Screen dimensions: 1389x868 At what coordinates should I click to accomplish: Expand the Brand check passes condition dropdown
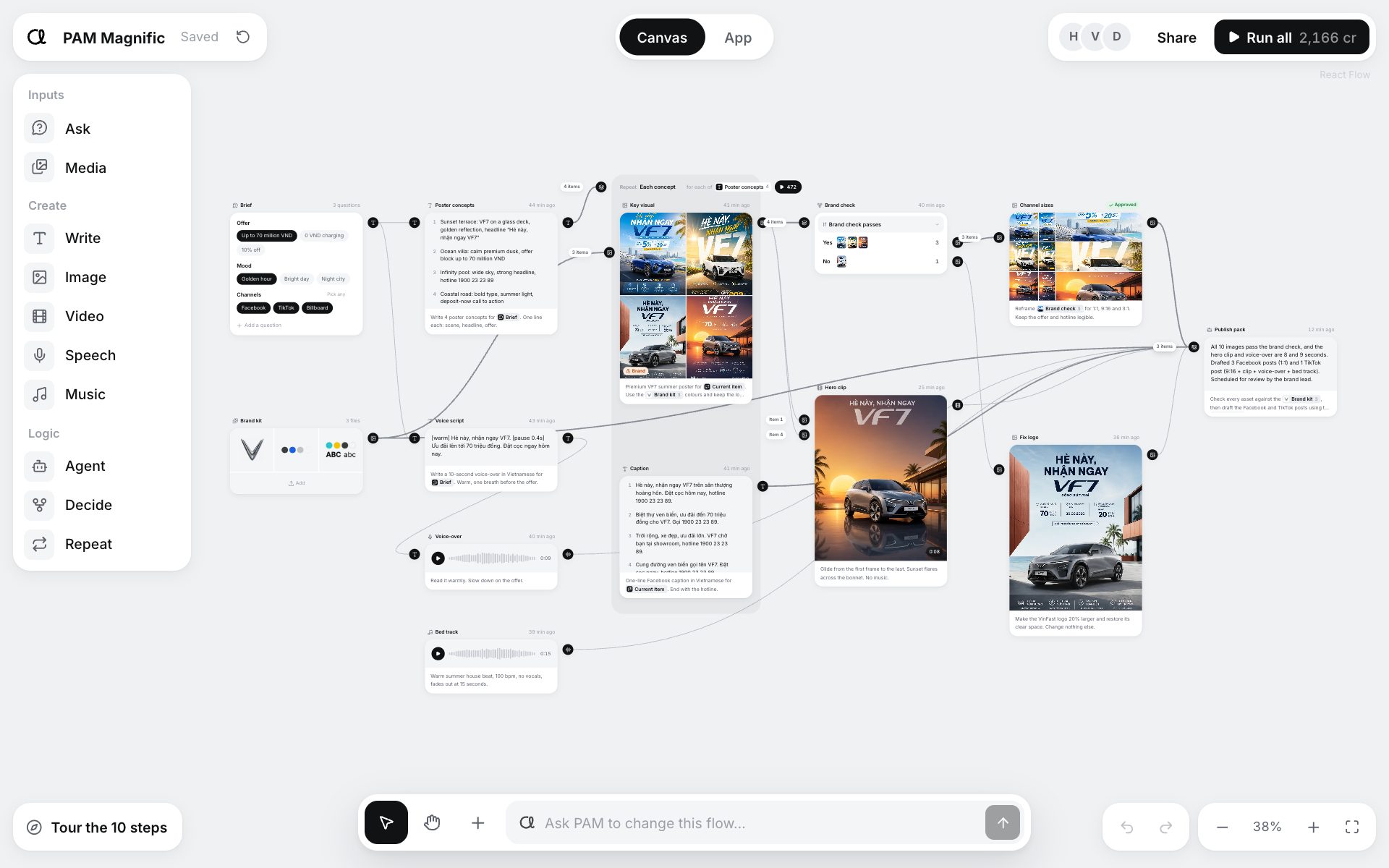[x=881, y=224]
